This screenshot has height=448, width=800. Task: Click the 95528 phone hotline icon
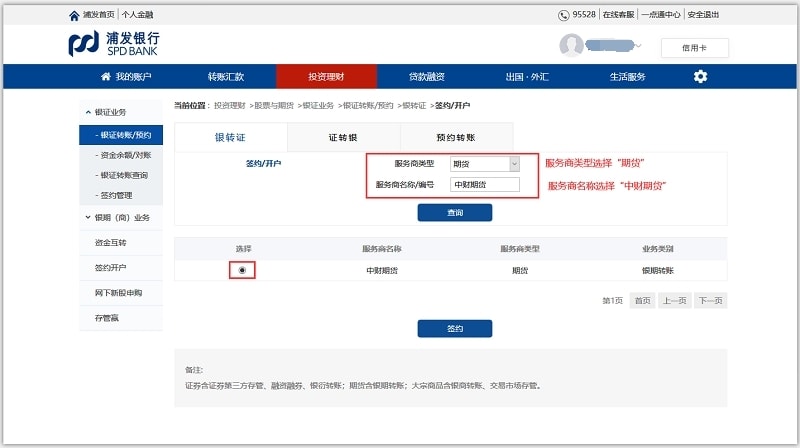(x=564, y=15)
